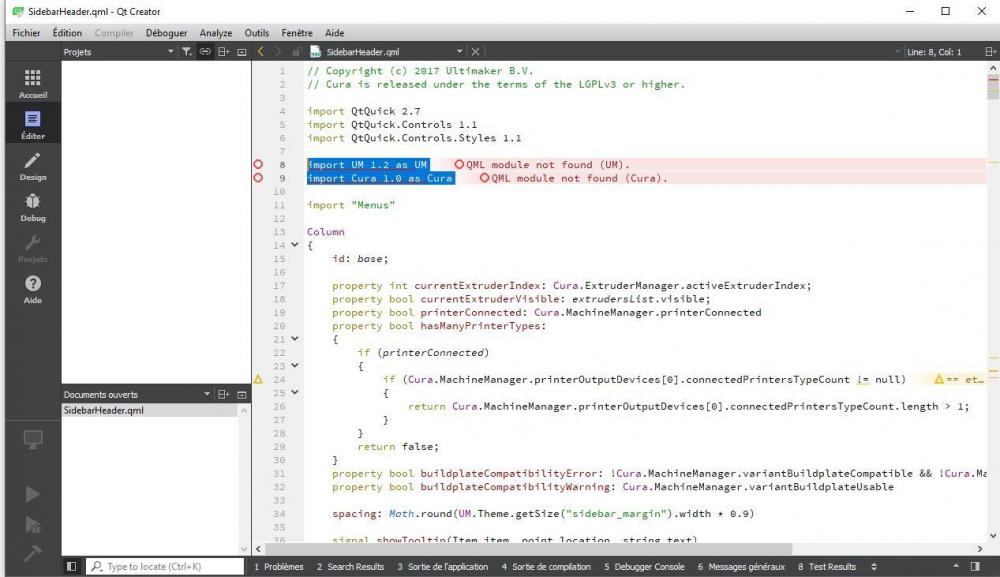
Task: Click the warning marker on line 24
Action: click(x=258, y=379)
